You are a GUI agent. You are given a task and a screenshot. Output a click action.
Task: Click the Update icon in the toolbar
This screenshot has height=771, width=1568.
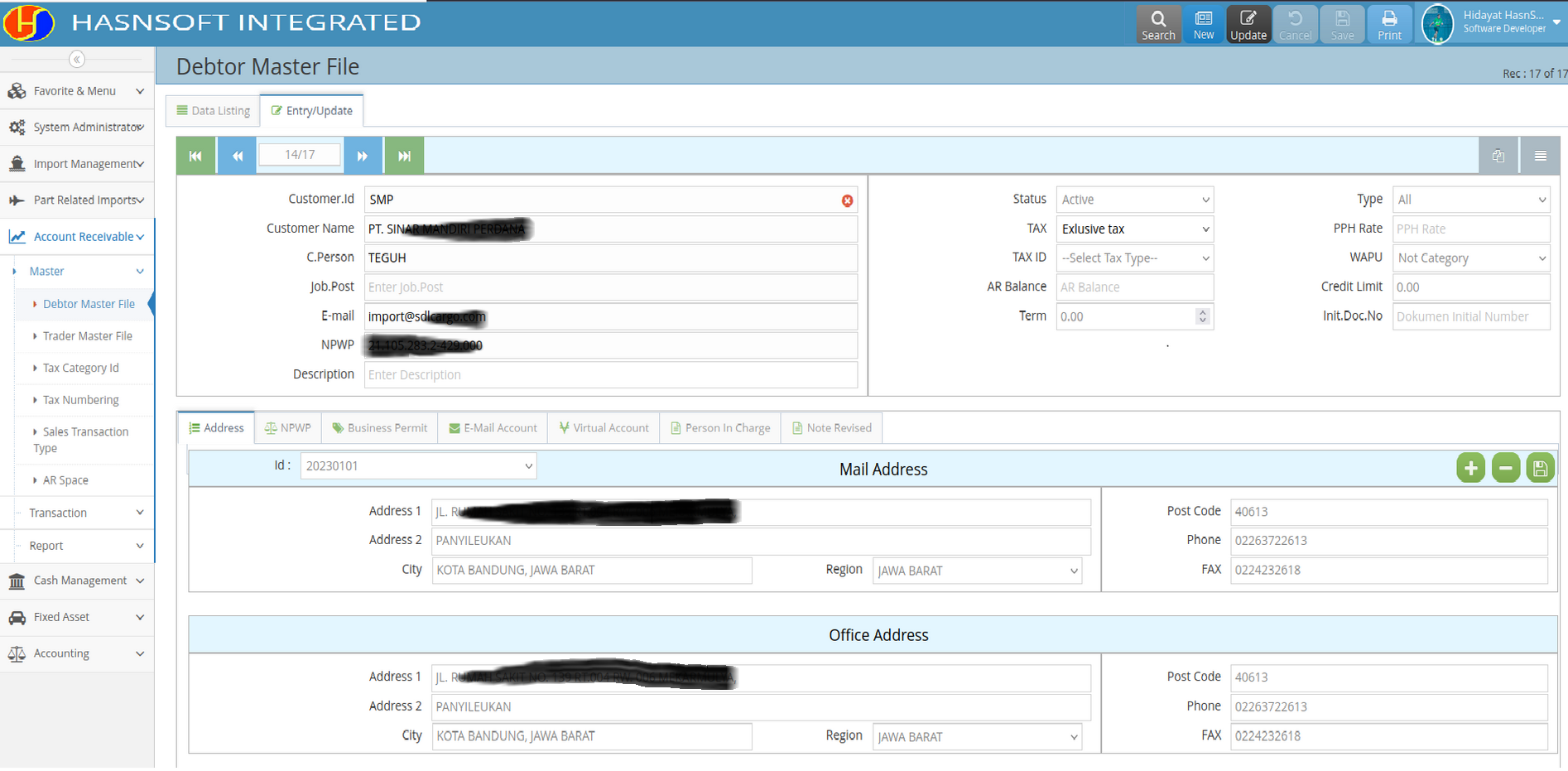pyautogui.click(x=1248, y=24)
